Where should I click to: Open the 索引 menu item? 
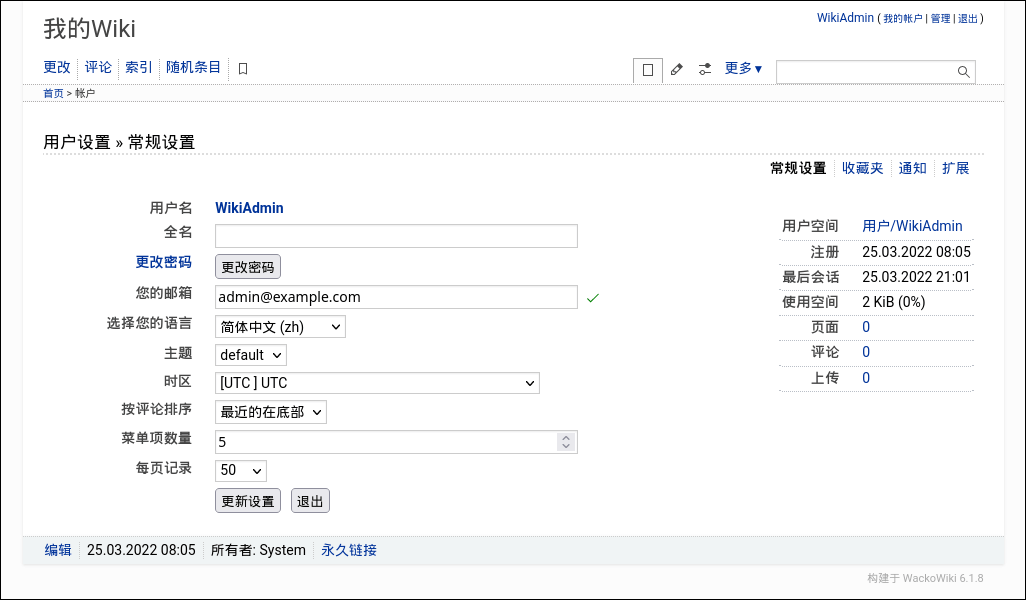138,68
